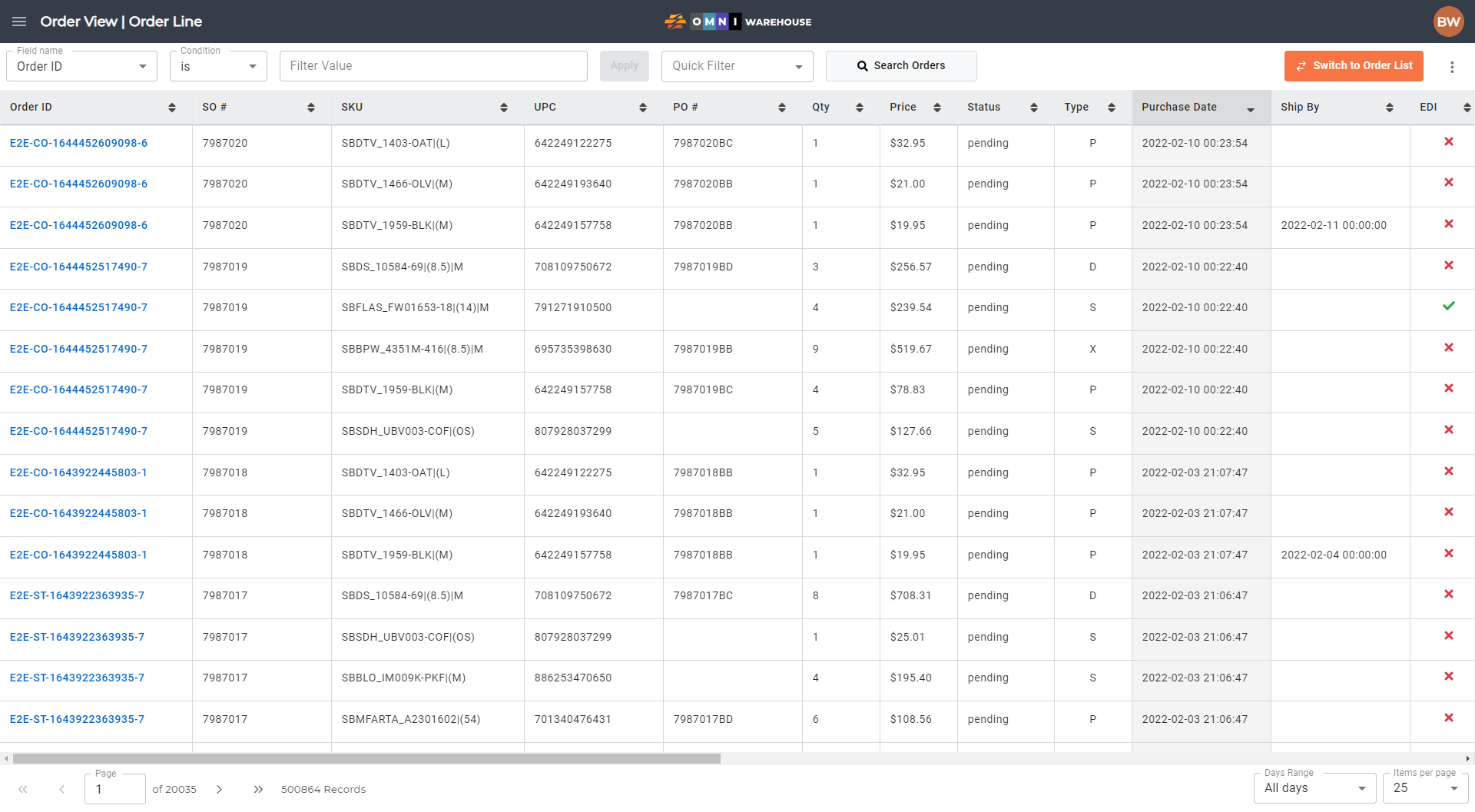
Task: Sort the table by Price column
Action: (x=936, y=108)
